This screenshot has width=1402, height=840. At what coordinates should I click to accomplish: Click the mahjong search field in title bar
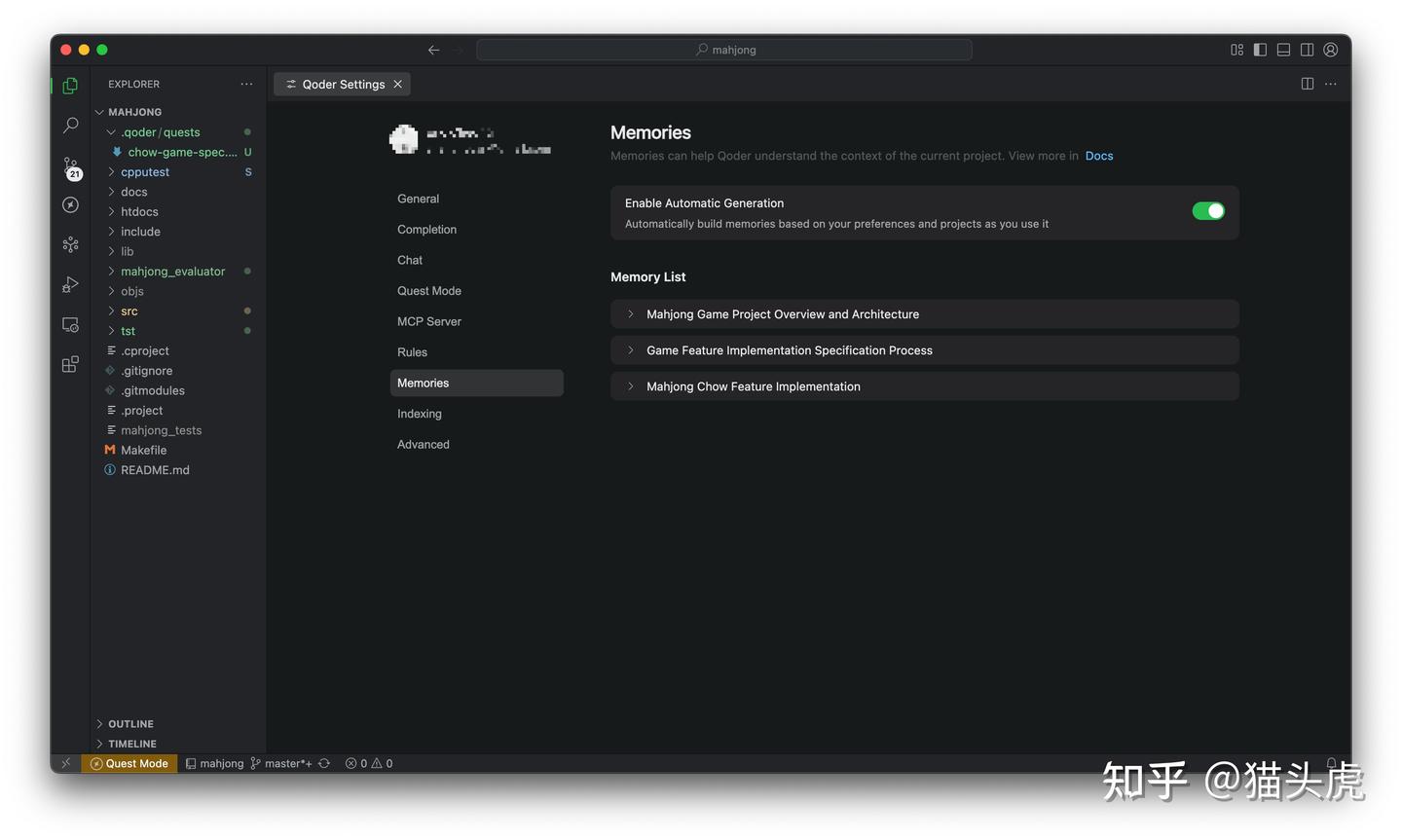tap(724, 50)
